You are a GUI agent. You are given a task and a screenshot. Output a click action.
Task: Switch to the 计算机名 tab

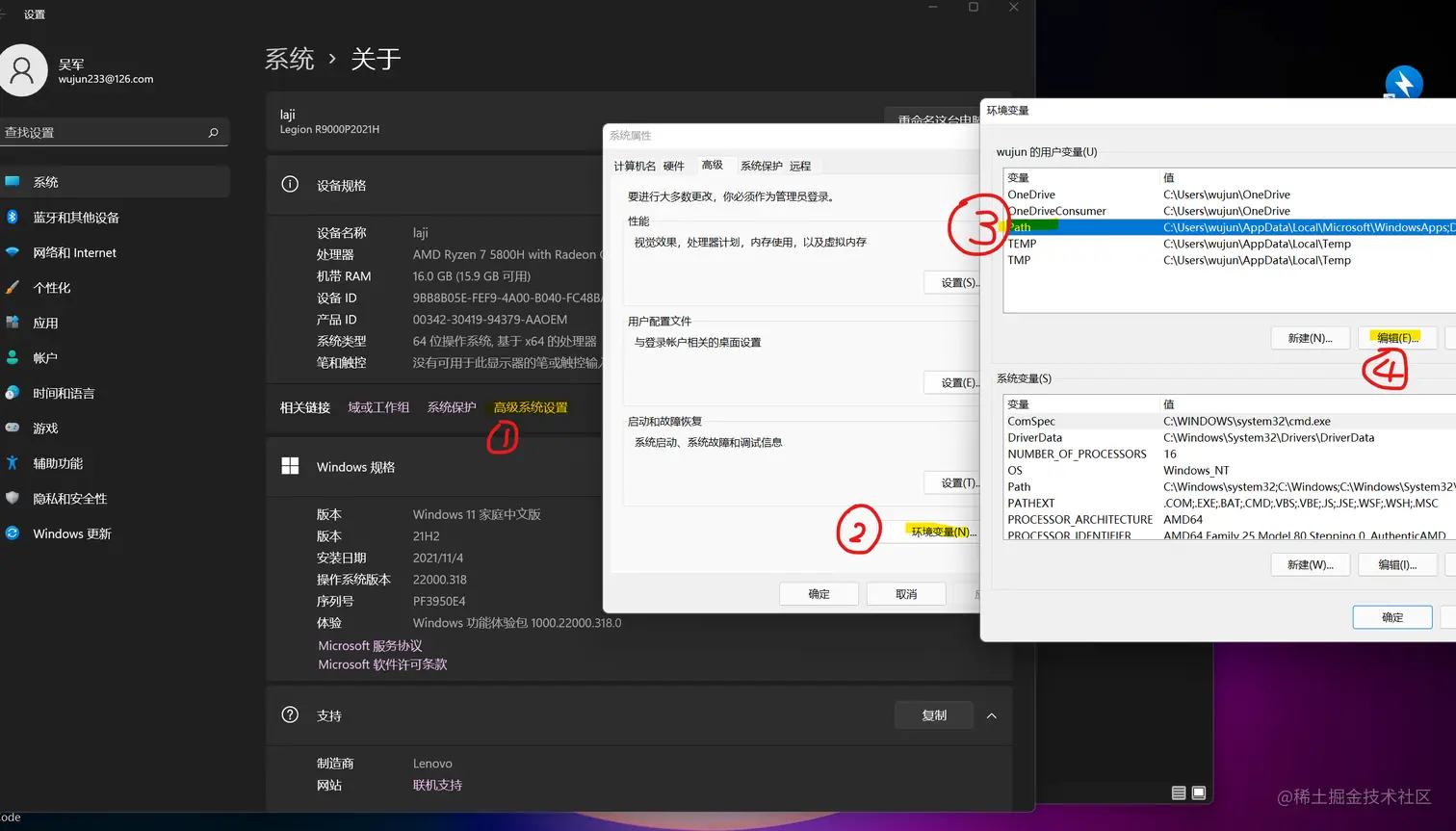pyautogui.click(x=635, y=165)
